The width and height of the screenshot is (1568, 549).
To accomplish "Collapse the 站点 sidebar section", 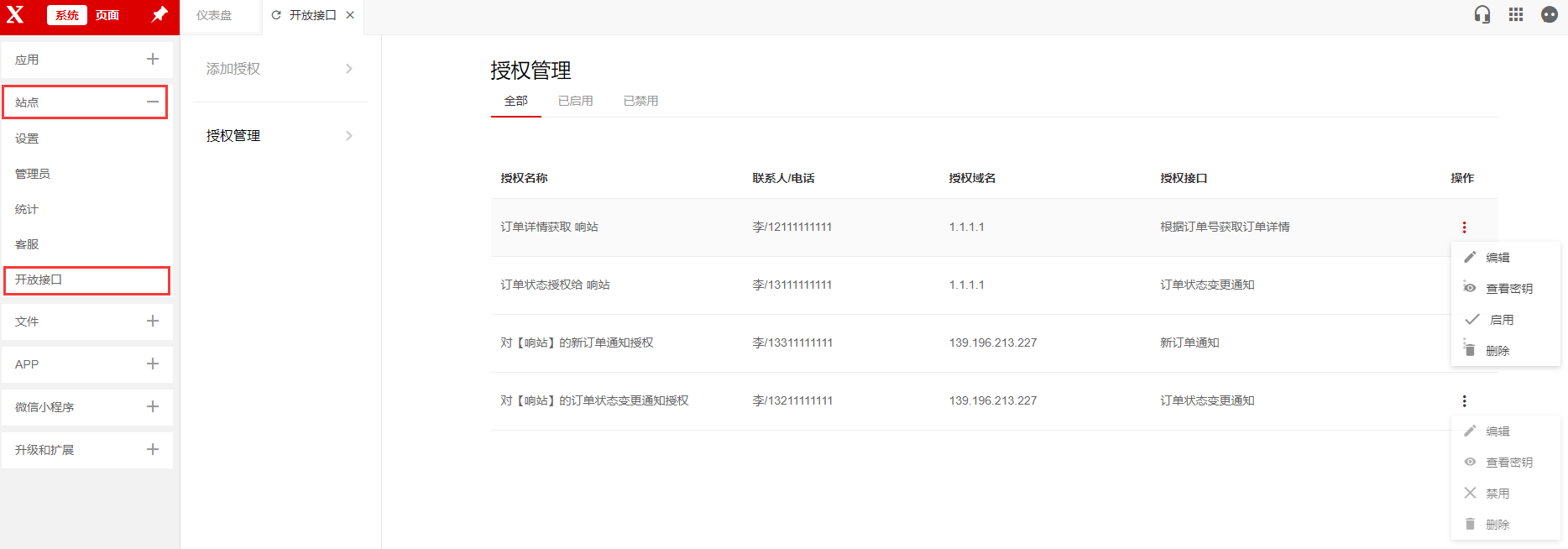I will (152, 102).
